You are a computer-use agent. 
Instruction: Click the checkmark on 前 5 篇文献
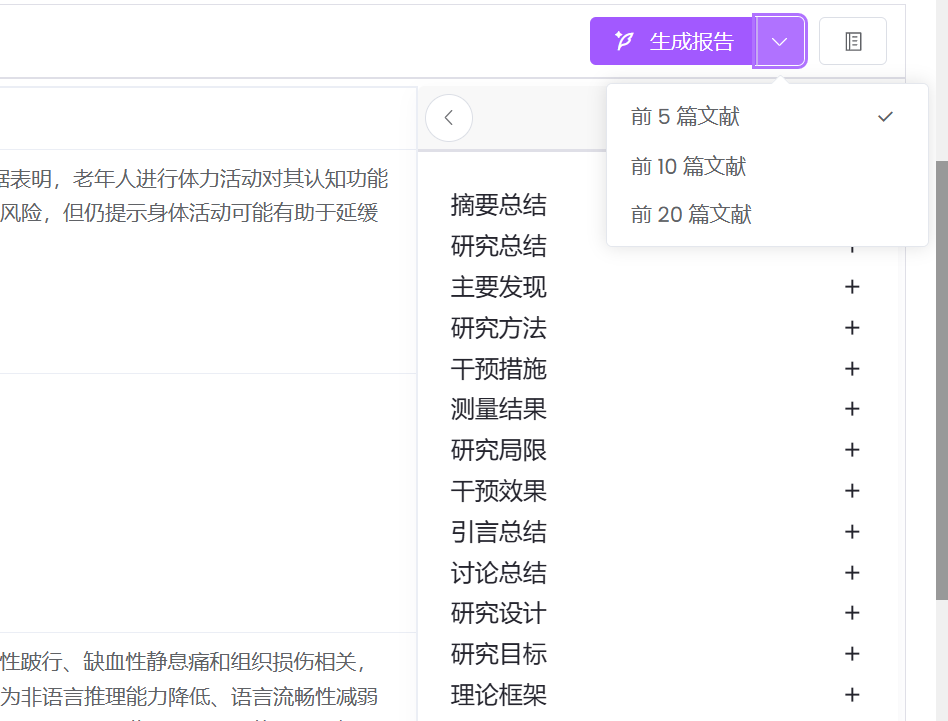884,116
